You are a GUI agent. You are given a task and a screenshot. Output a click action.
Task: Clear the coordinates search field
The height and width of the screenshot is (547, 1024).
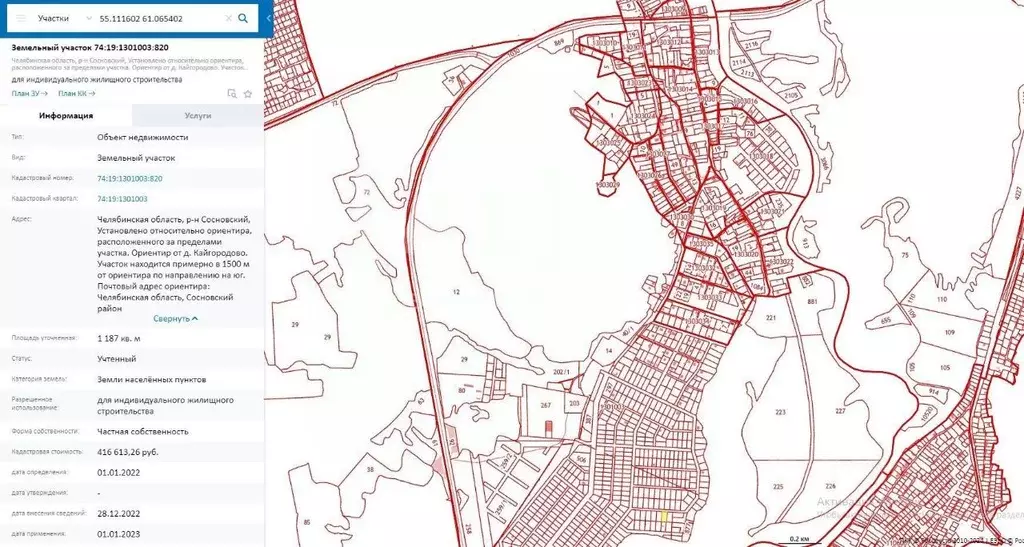point(228,18)
